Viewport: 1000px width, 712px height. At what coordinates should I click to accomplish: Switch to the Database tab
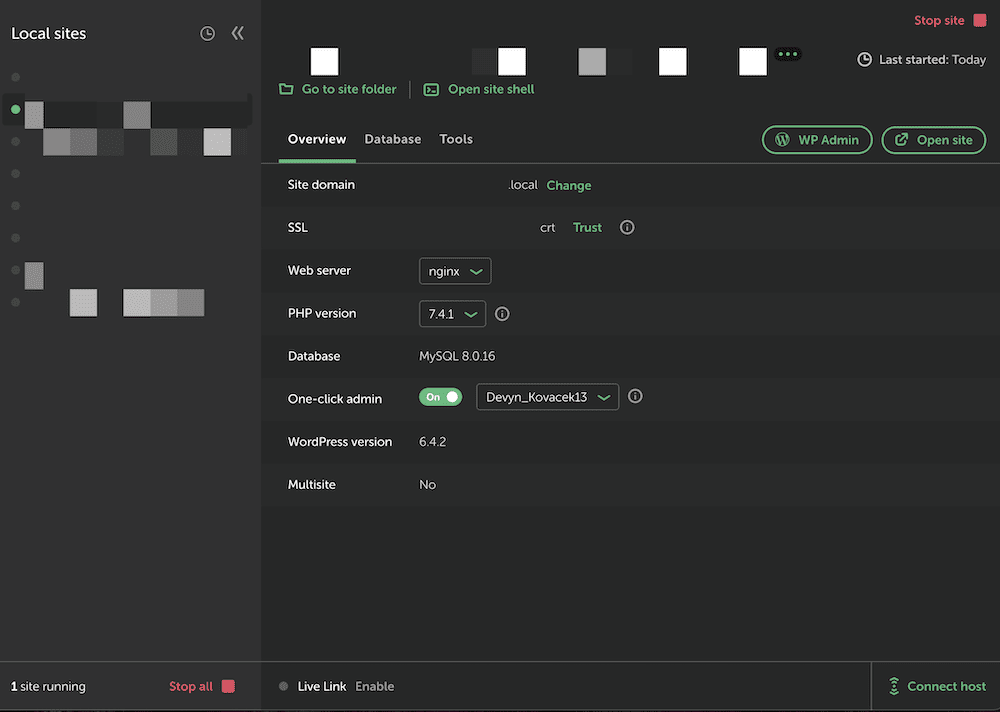pyautogui.click(x=392, y=138)
